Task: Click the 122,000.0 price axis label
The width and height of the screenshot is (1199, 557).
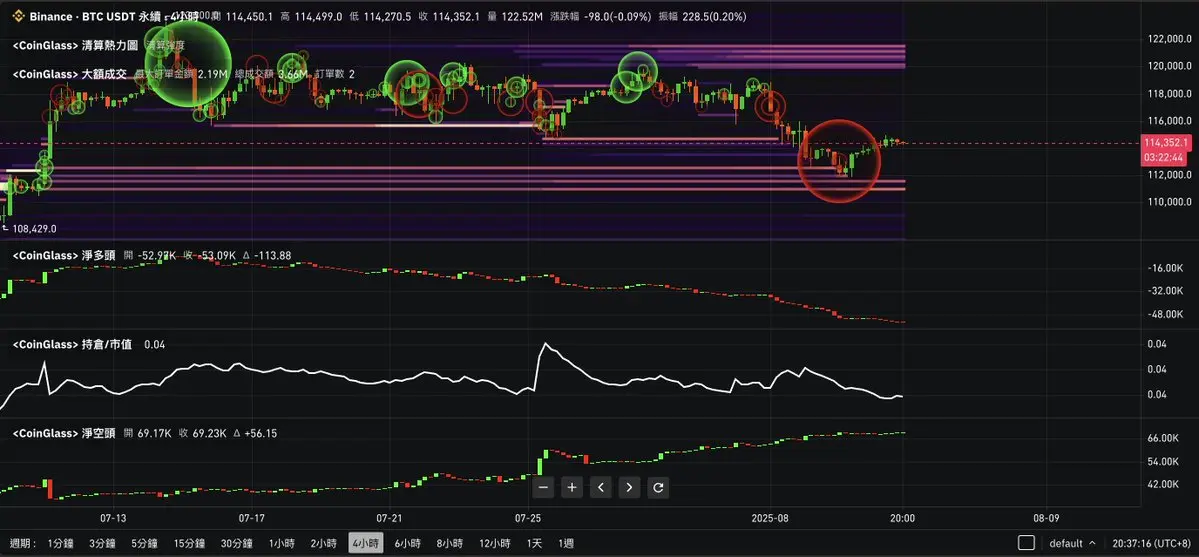Action: [1168, 39]
